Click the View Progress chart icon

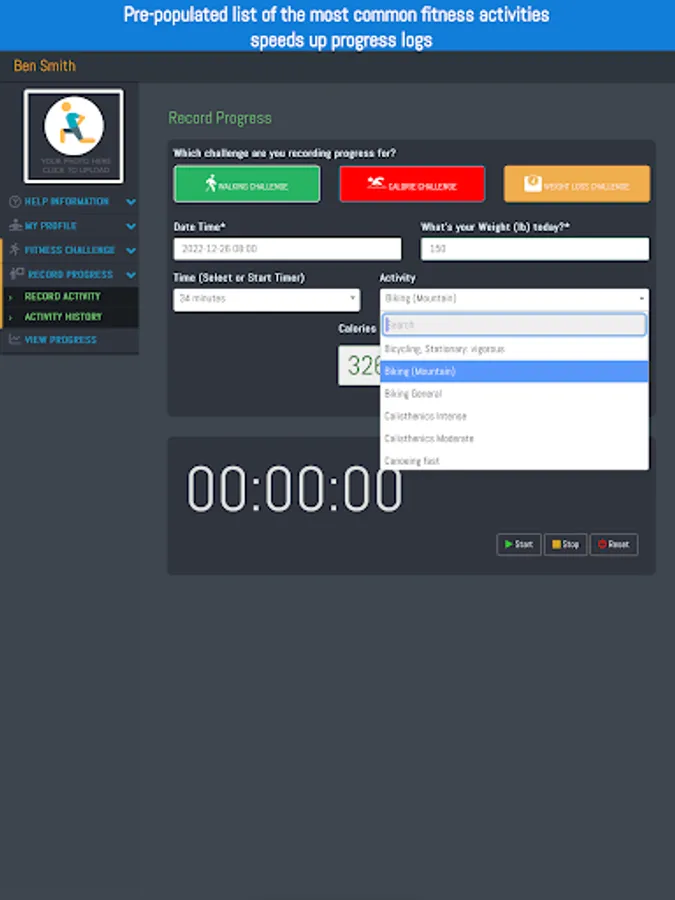pos(15,339)
